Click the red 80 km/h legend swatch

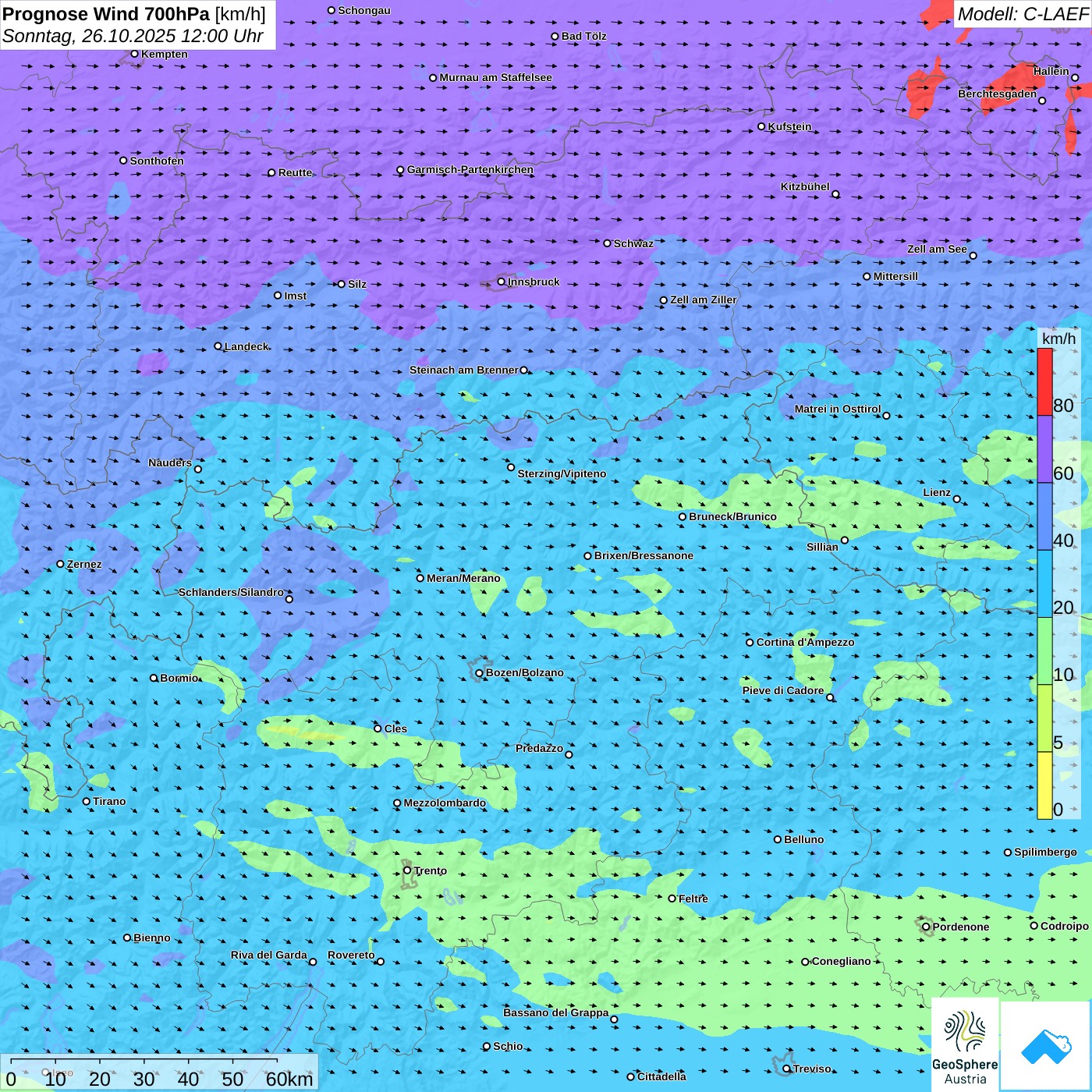1044,381
